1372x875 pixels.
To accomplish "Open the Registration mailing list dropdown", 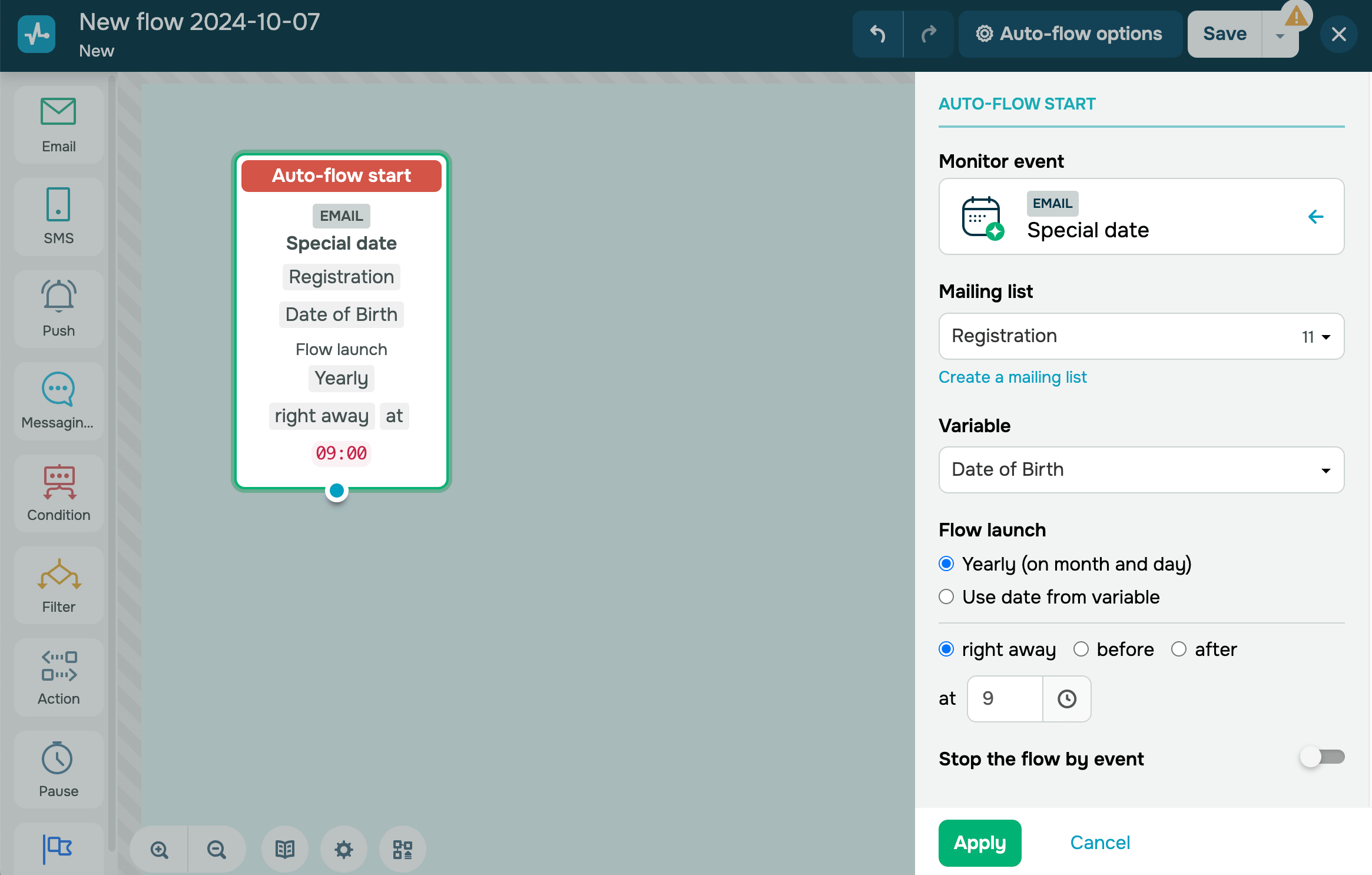I will click(x=1141, y=336).
